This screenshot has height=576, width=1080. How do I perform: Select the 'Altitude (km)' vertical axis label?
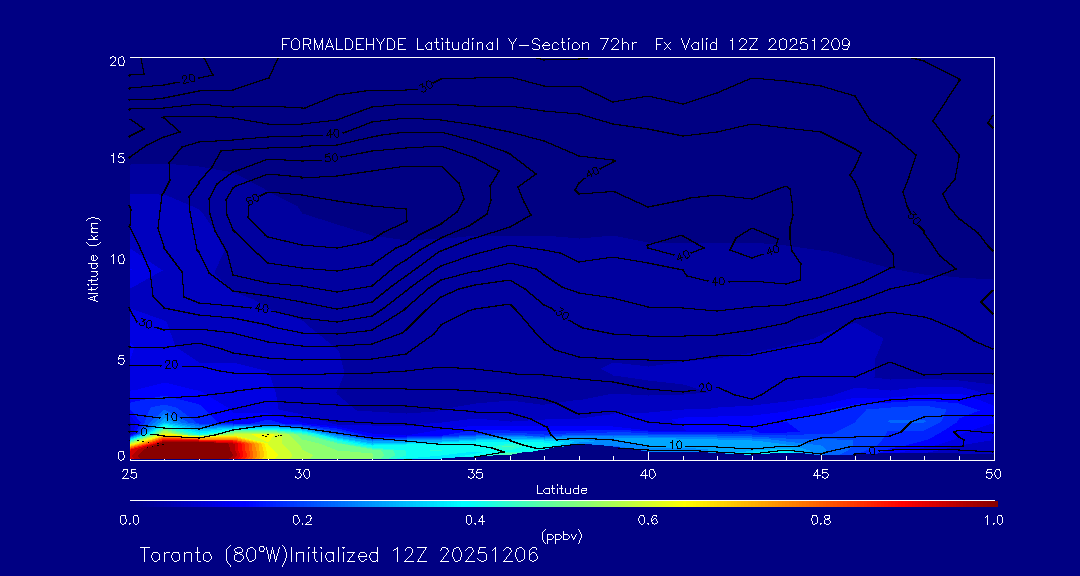pos(93,258)
